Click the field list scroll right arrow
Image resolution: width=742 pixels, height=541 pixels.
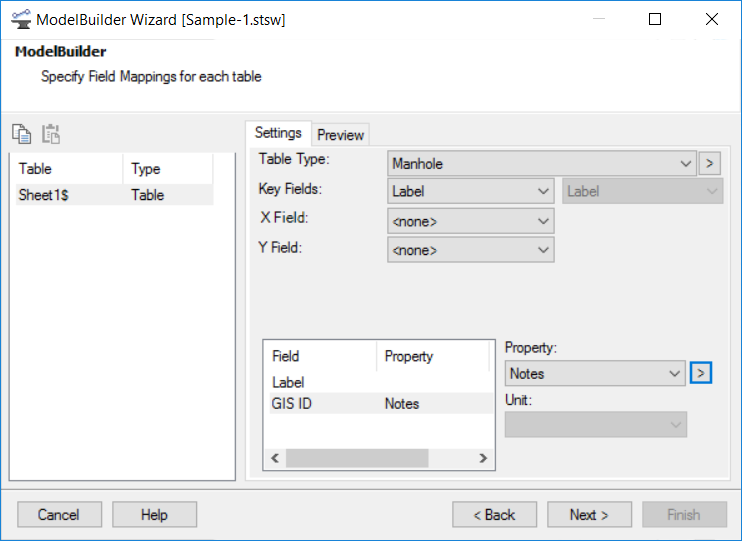click(483, 458)
